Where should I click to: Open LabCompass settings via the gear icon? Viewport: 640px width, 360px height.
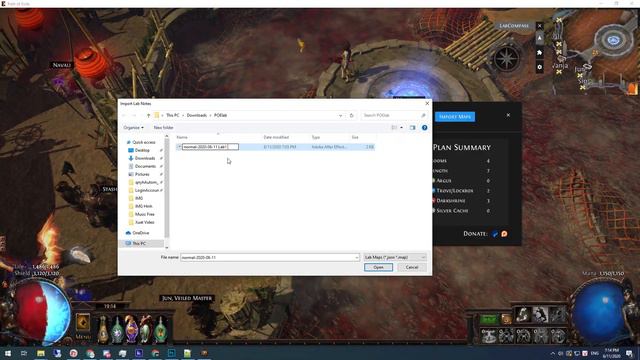(x=540, y=67)
